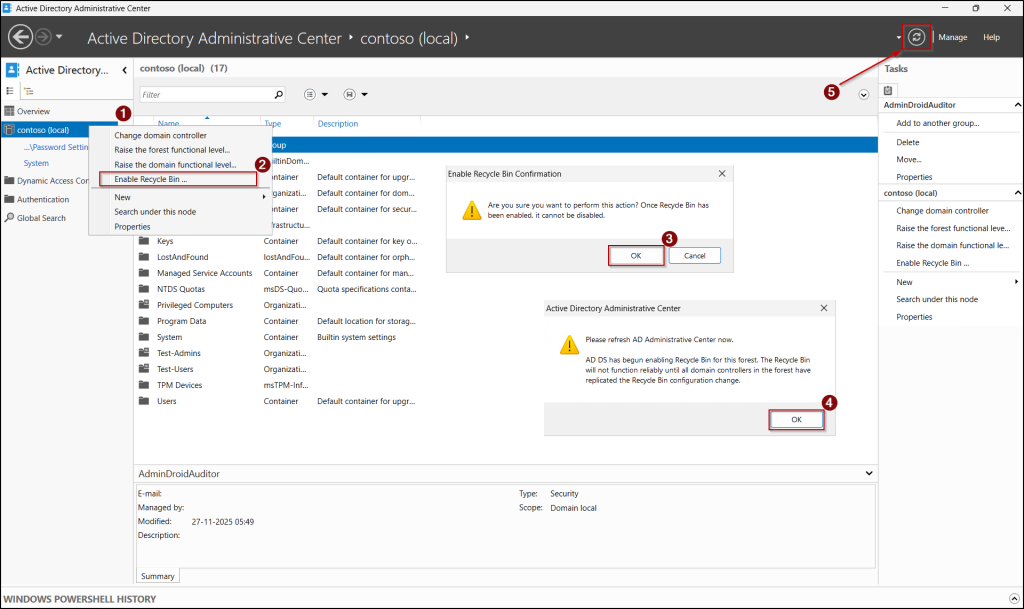Open the Overview node
The image size is (1024, 609).
pos(32,111)
